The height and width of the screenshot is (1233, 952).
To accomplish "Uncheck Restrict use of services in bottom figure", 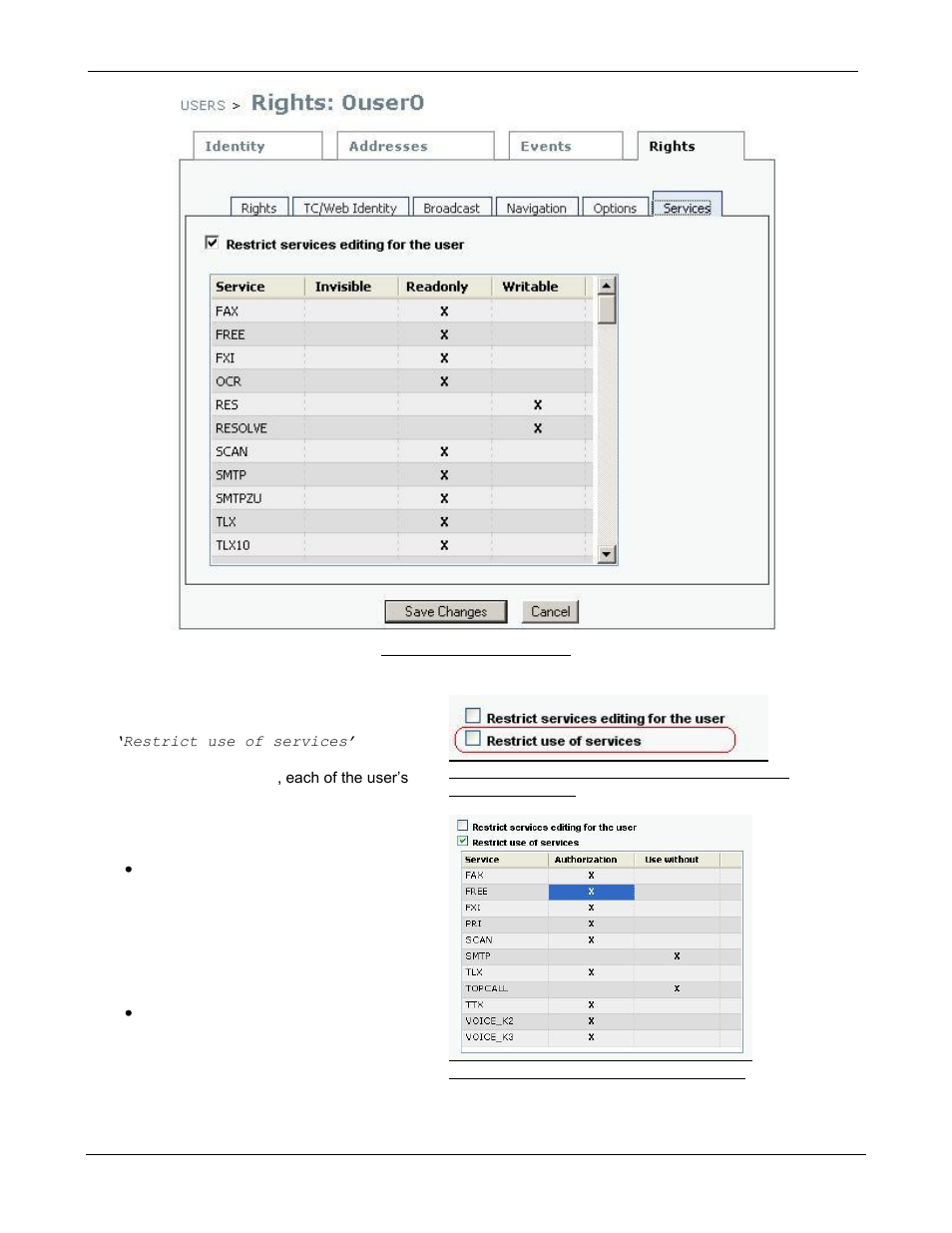I will tap(463, 841).
